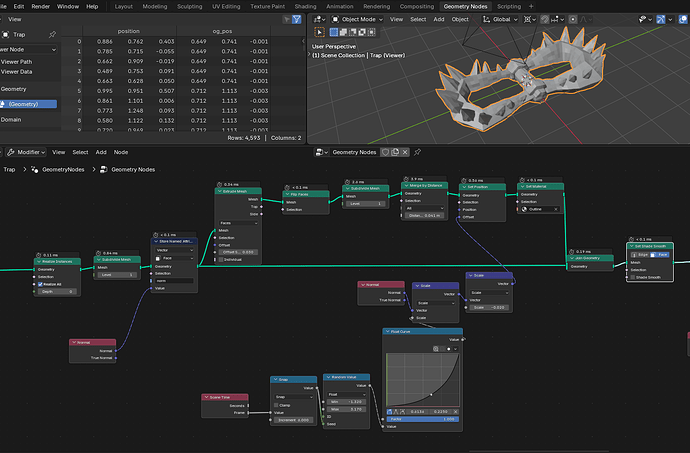Open All mode dropdown in Merge by Distance
Viewport: 690px width, 453px height.
coord(425,208)
